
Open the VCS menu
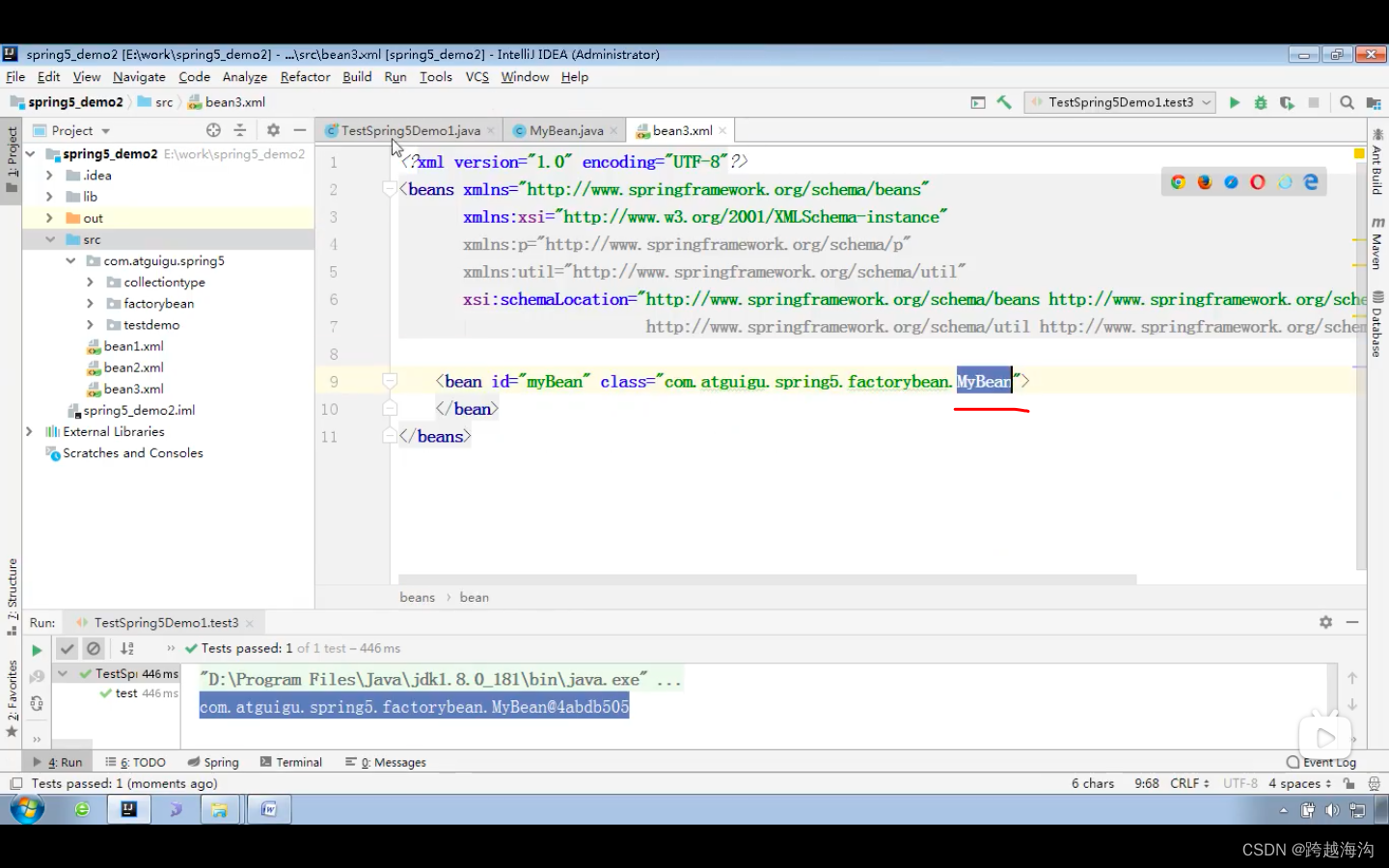[477, 77]
